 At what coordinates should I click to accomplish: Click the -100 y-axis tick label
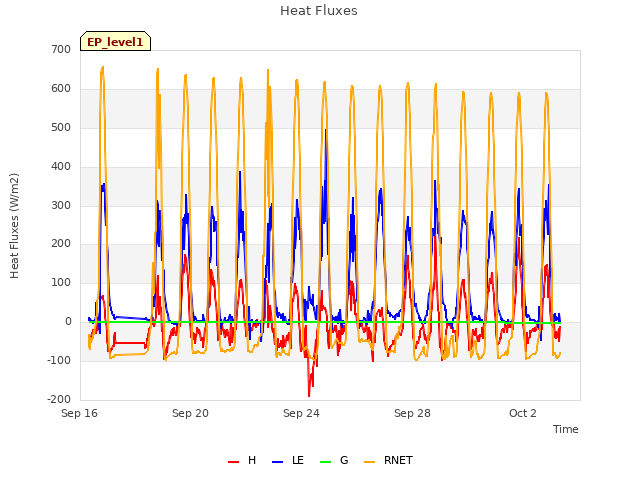(59, 360)
